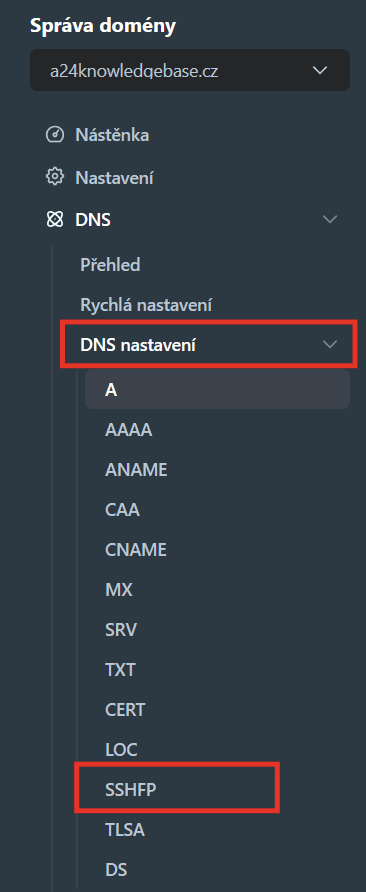Open DS records
This screenshot has height=892, width=366.
coord(116,870)
